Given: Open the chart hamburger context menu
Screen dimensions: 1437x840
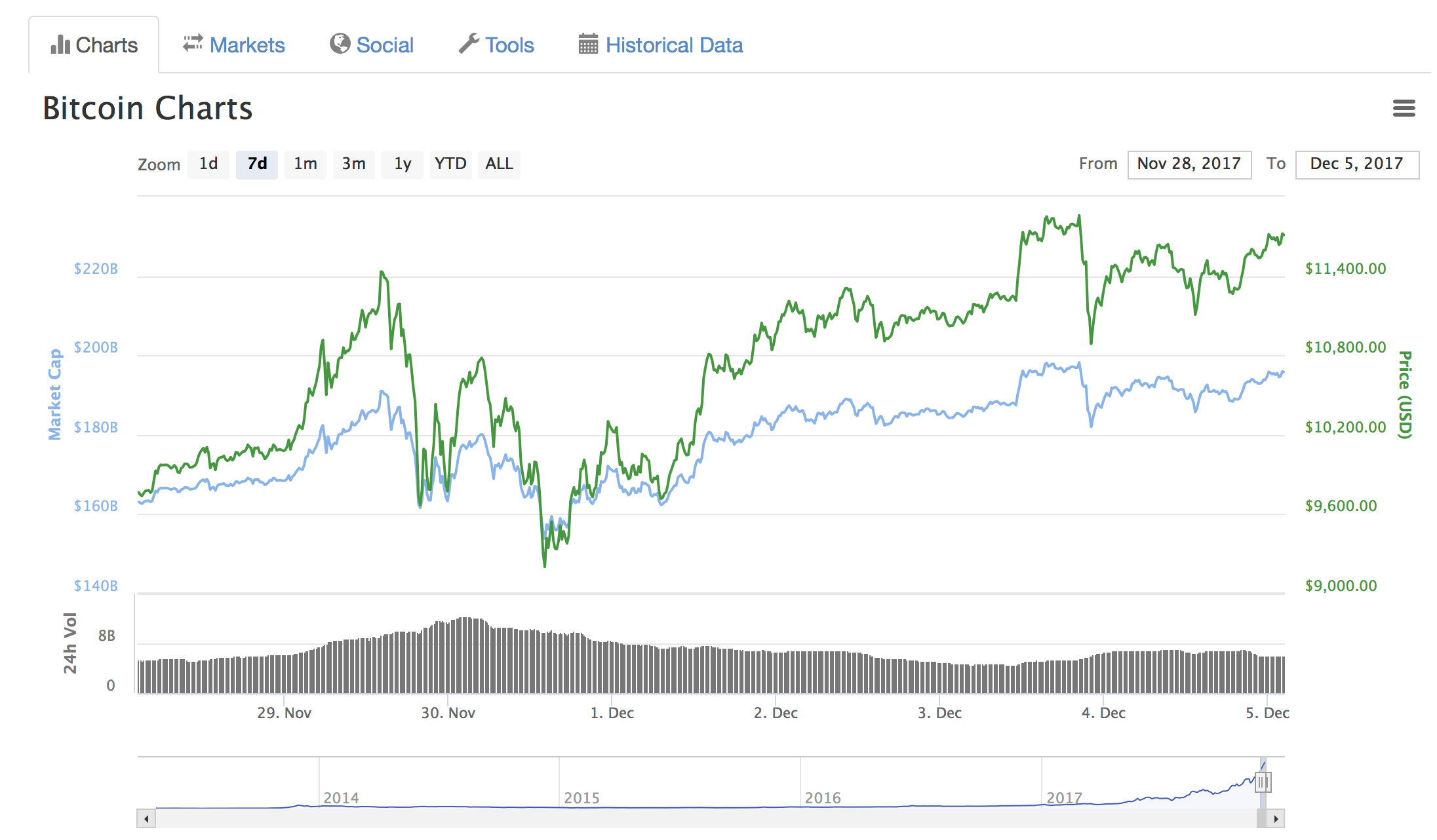Looking at the screenshot, I should (1404, 108).
